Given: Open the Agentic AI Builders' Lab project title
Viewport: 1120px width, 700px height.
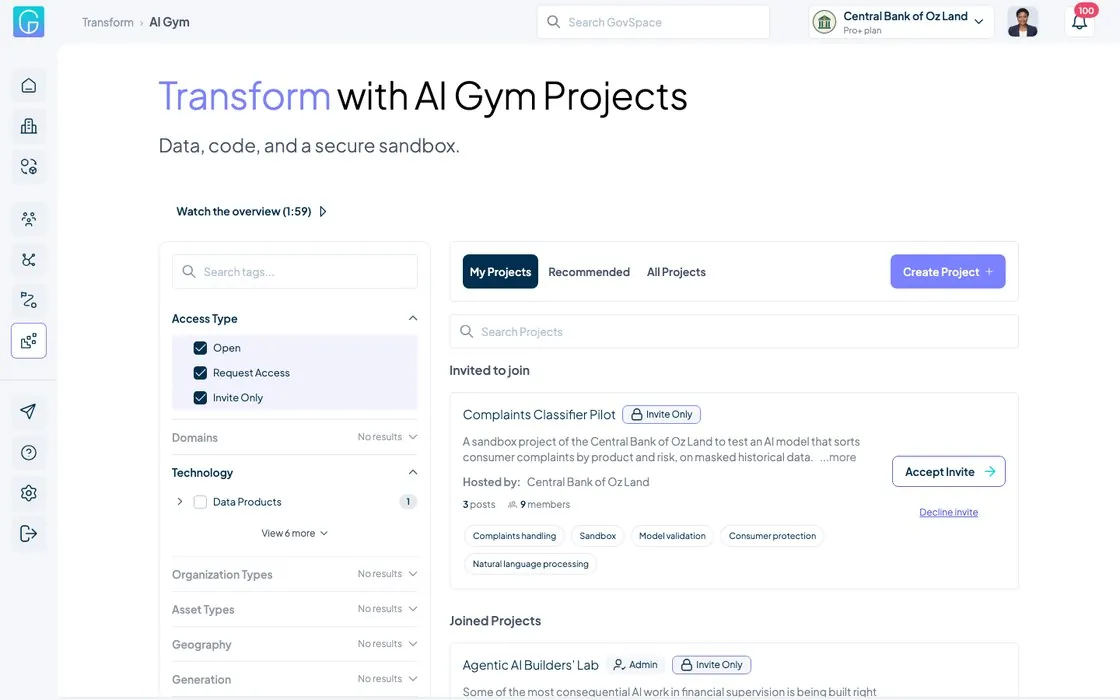Looking at the screenshot, I should 530,665.
